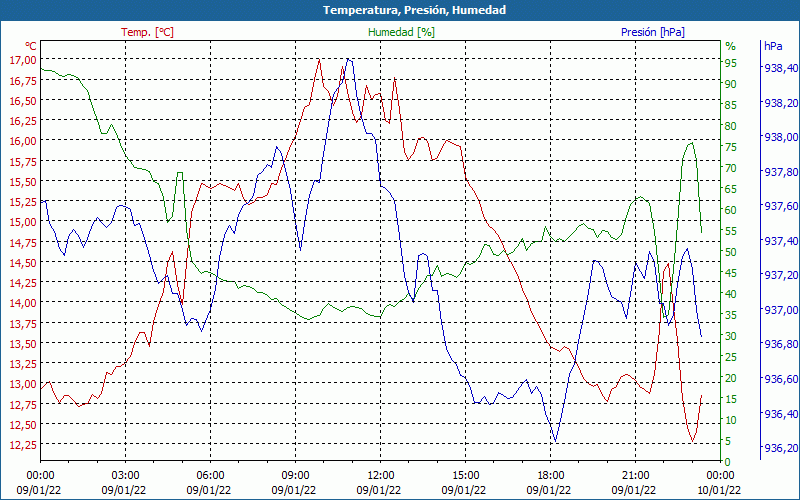Screen dimensions: 800x500
Task: Click pressure axis value 936,40
Action: [x=781, y=414]
